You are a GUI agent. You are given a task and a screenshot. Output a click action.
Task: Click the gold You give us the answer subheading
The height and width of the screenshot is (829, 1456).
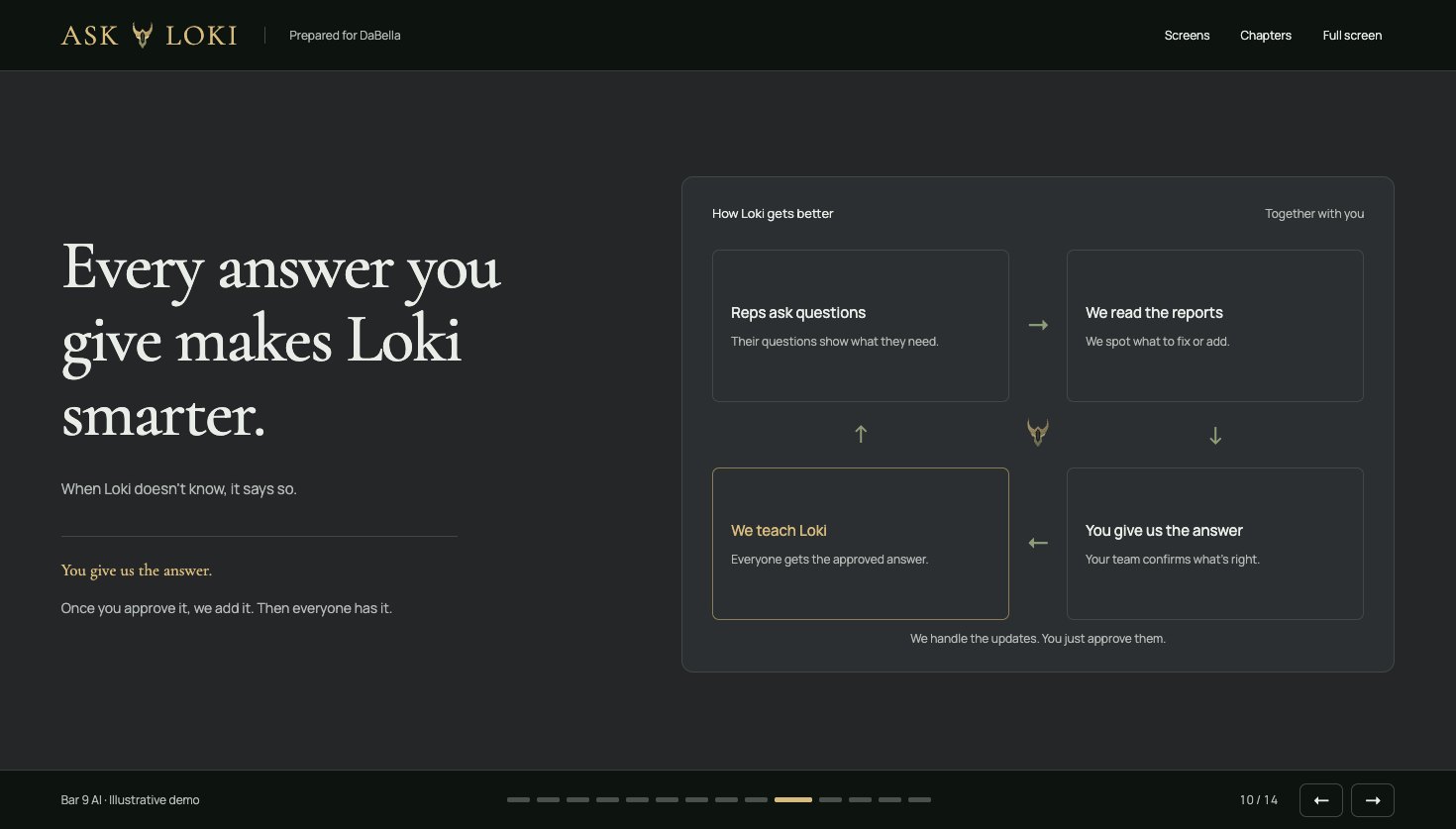pos(137,570)
